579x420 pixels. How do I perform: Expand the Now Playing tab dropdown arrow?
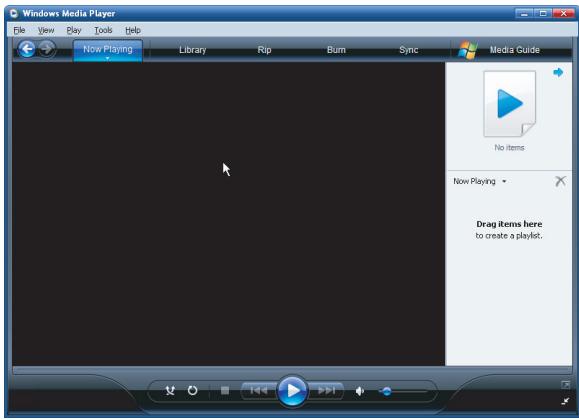tap(107, 58)
